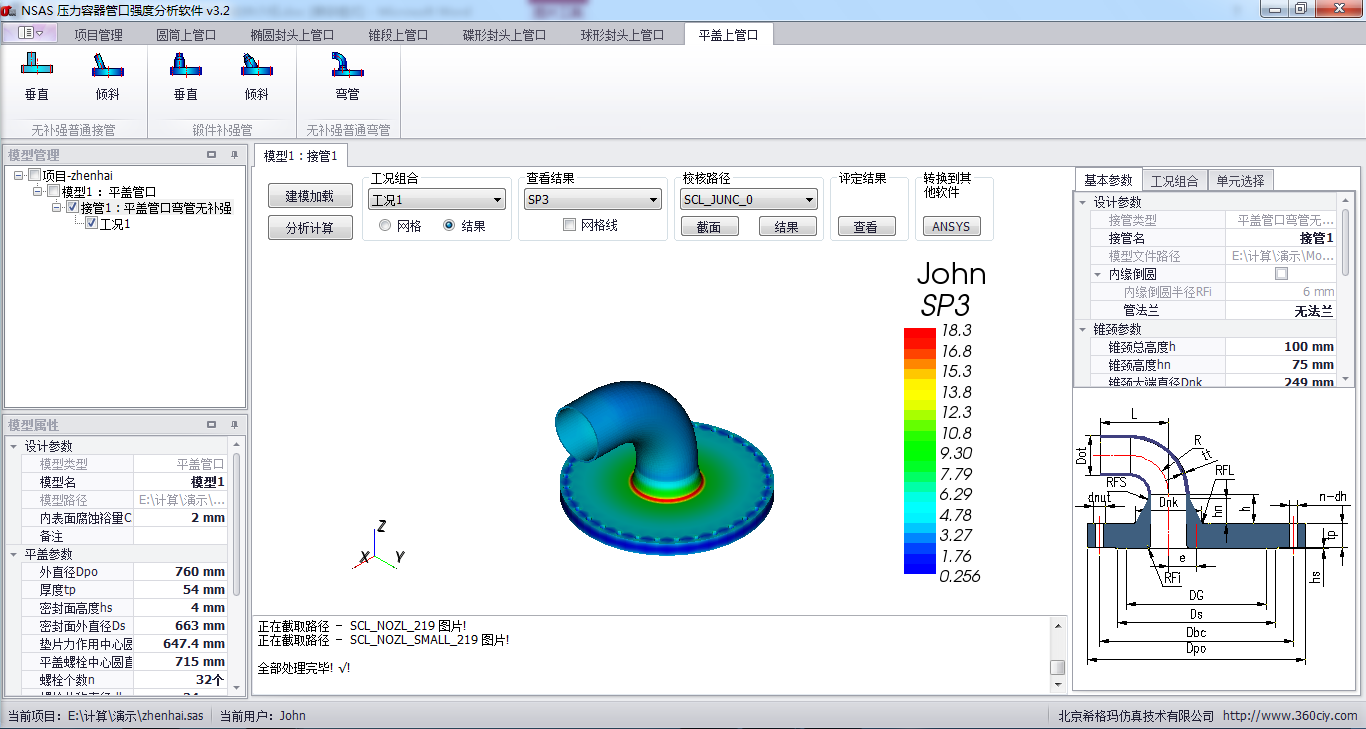1366x729 pixels.
Task: Click the ANSYS export button
Action: coord(951,227)
